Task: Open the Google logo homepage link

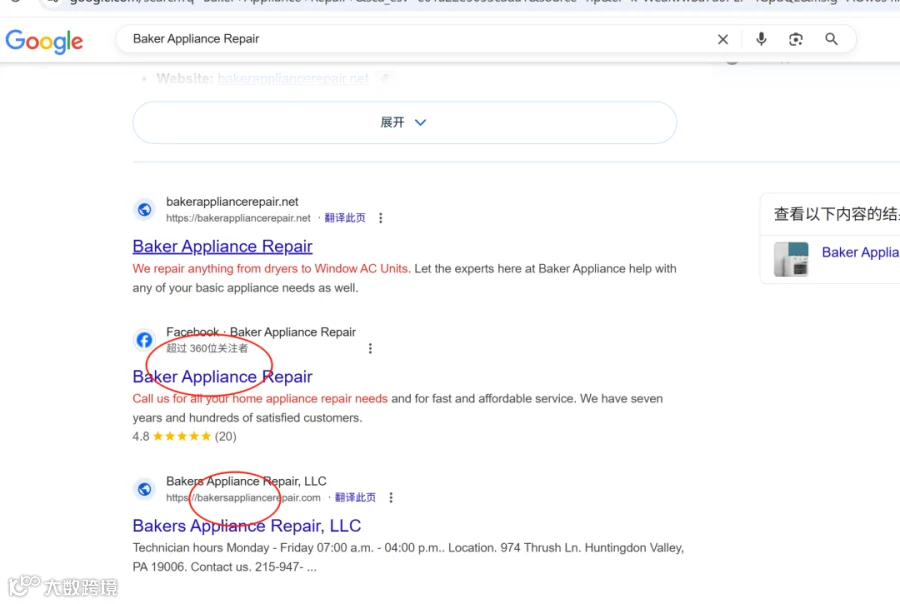Action: (44, 41)
